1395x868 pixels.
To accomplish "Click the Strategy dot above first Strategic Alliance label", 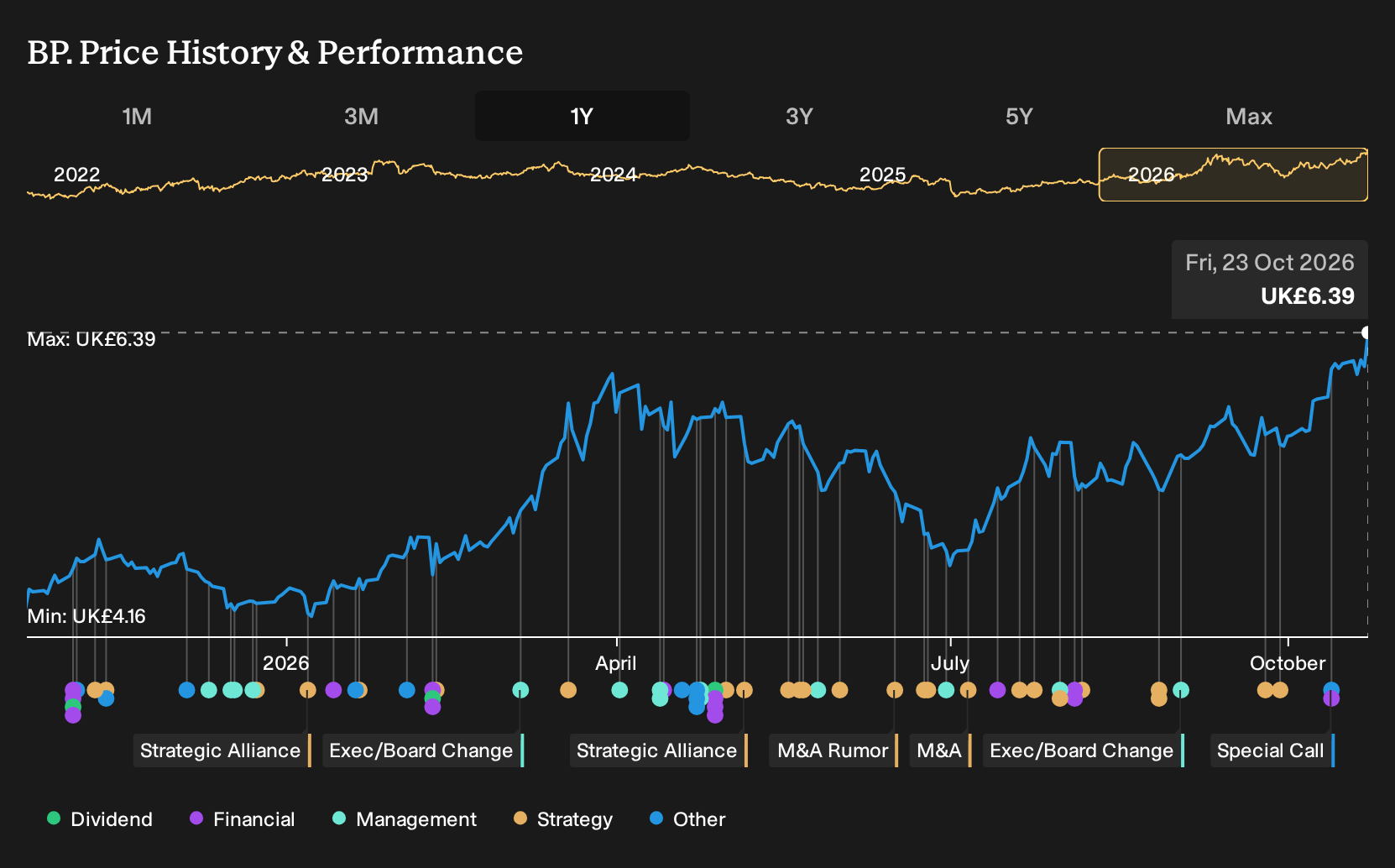I will click(x=308, y=690).
